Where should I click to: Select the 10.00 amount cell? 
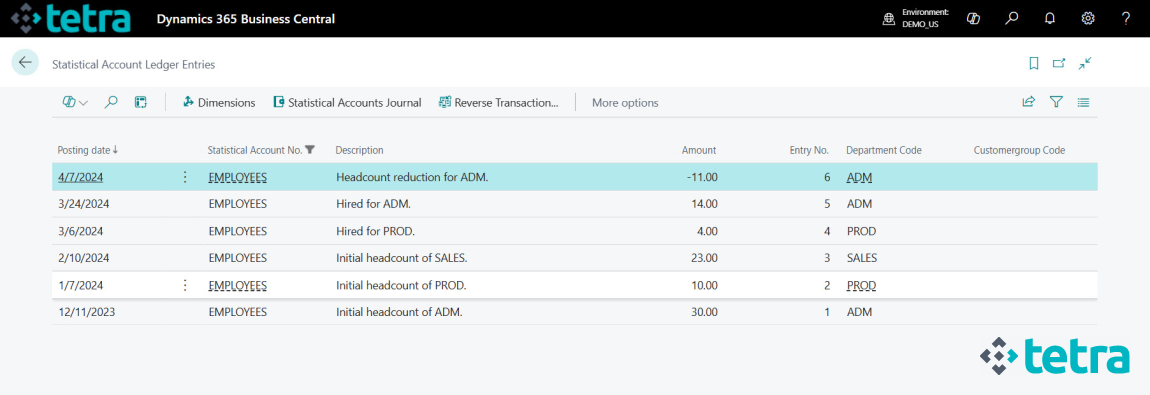(705, 285)
